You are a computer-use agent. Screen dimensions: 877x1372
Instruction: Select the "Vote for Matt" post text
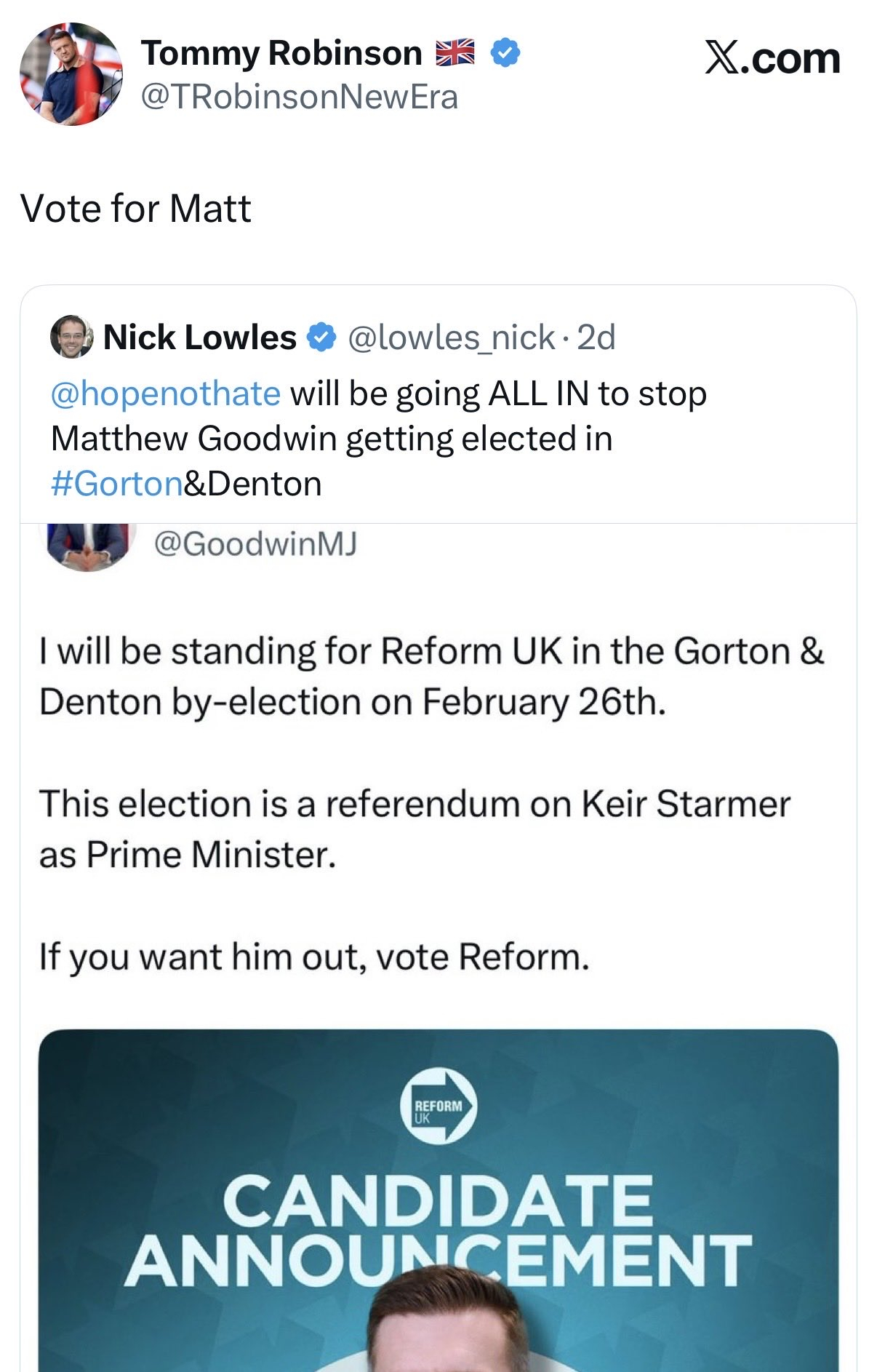click(136, 209)
